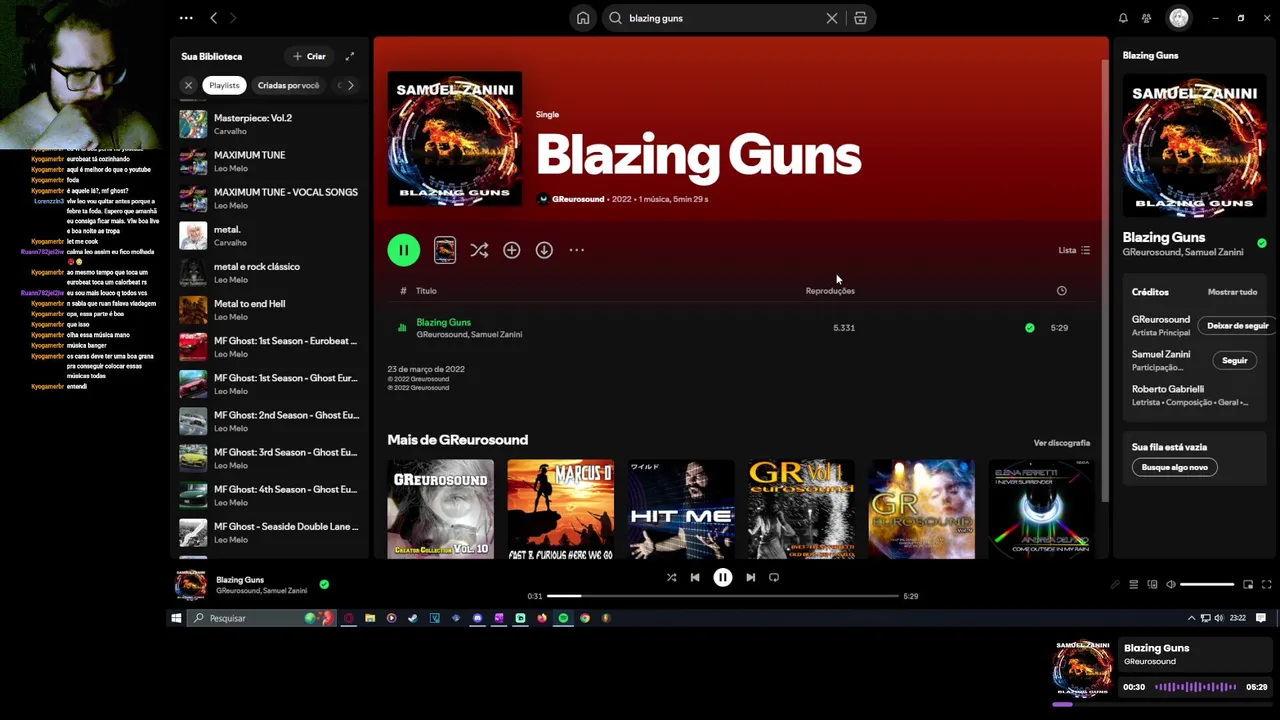1280x720 pixels.
Task: Open the queue icon in the player bar
Action: [x=1133, y=584]
